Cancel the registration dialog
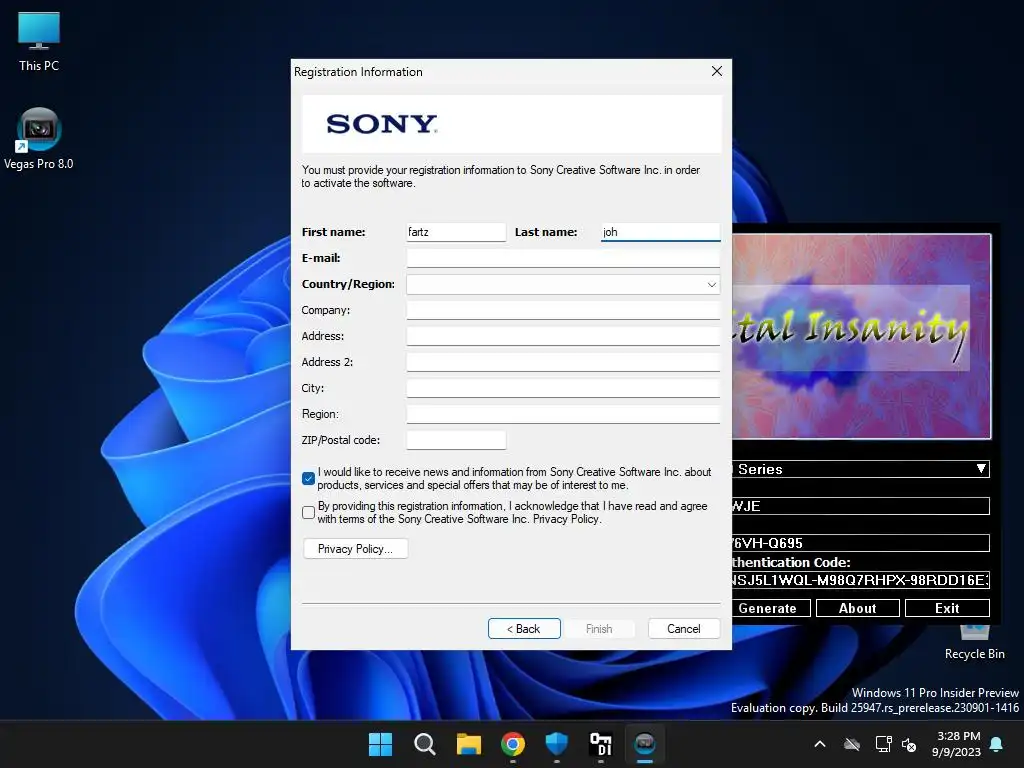Image resolution: width=1024 pixels, height=768 pixels. (x=684, y=628)
